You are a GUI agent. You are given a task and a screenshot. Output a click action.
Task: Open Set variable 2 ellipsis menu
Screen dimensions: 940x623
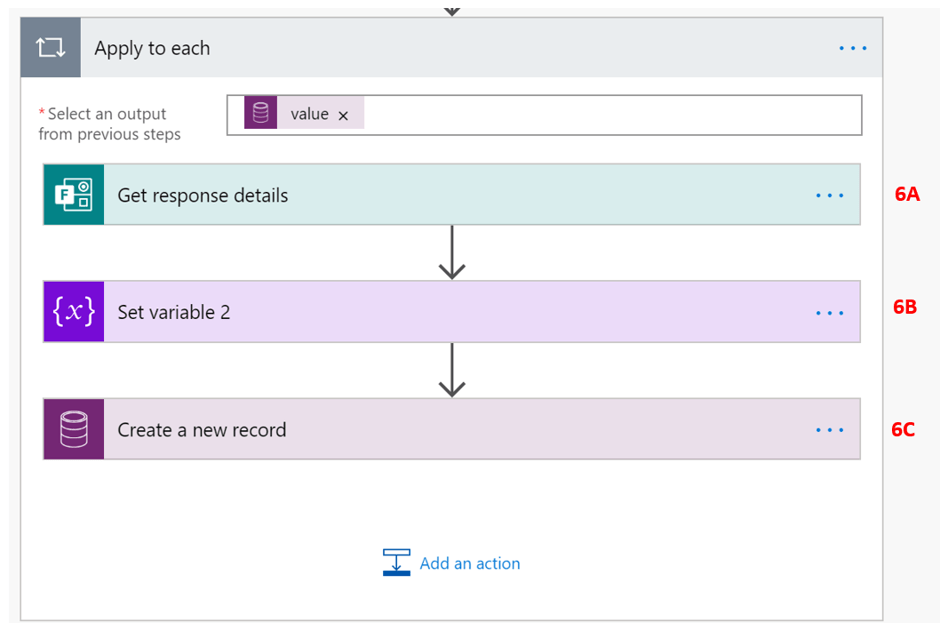click(830, 313)
